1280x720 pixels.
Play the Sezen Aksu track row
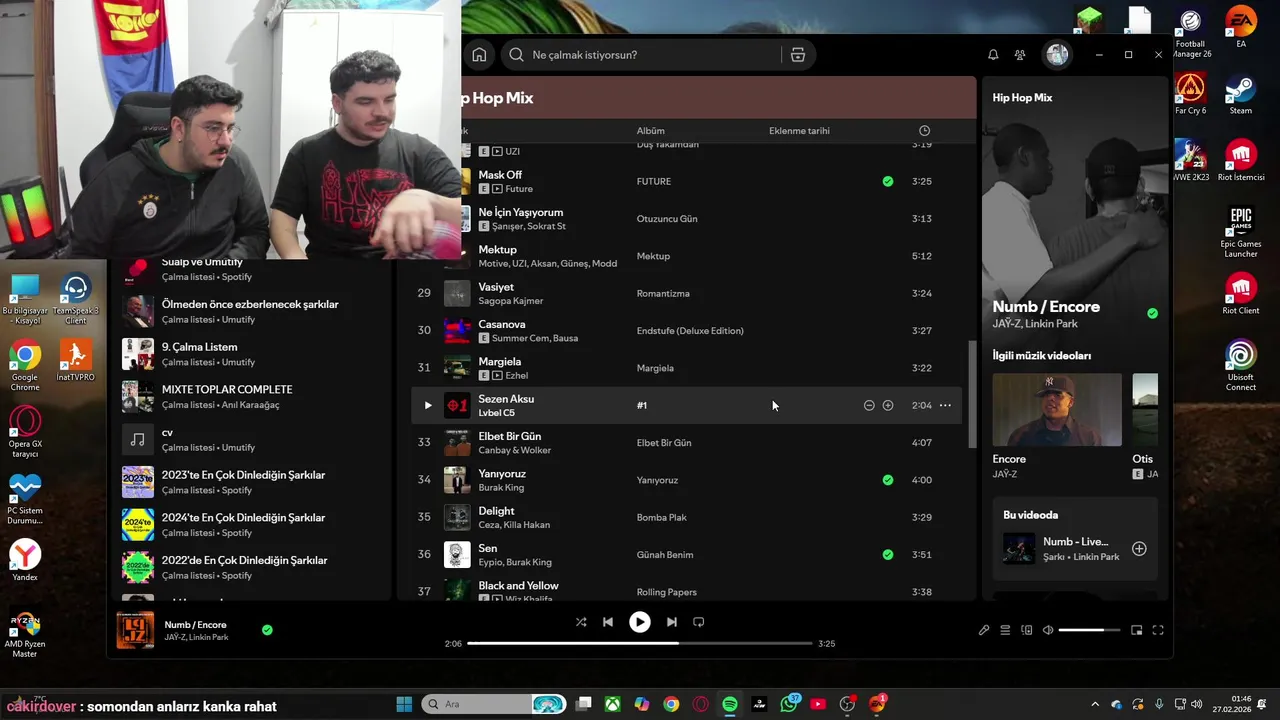pos(428,405)
